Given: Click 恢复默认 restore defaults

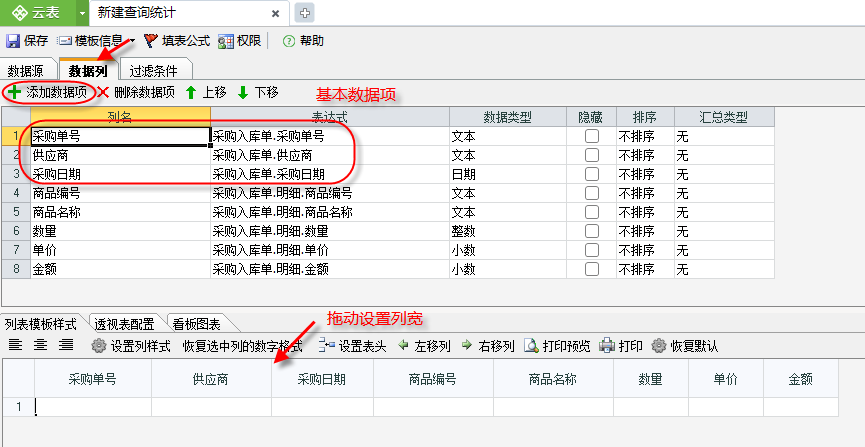Looking at the screenshot, I should tap(685, 346).
